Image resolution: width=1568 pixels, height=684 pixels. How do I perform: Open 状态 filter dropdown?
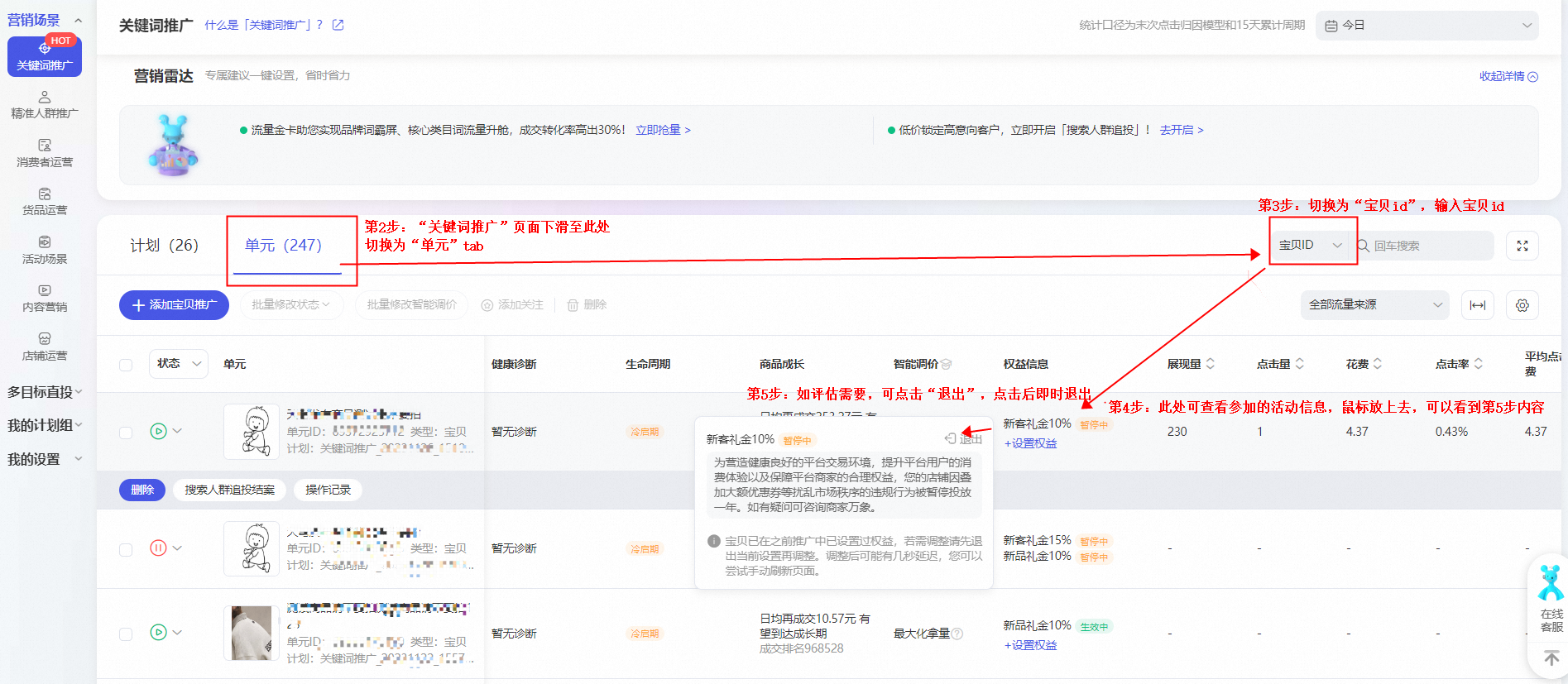click(179, 364)
